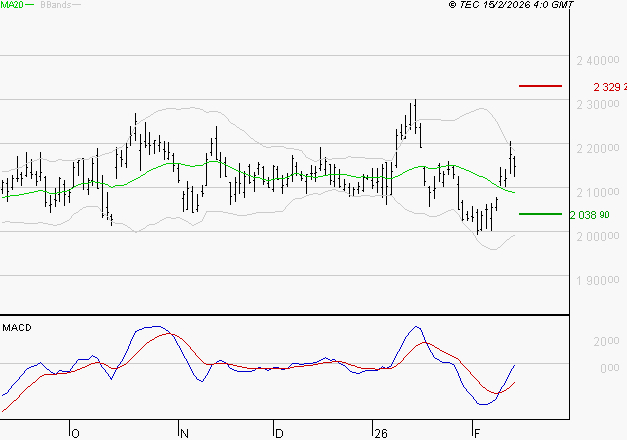627x440 pixels.
Task: Click the F month marker on time axis
Action: [x=477, y=434]
